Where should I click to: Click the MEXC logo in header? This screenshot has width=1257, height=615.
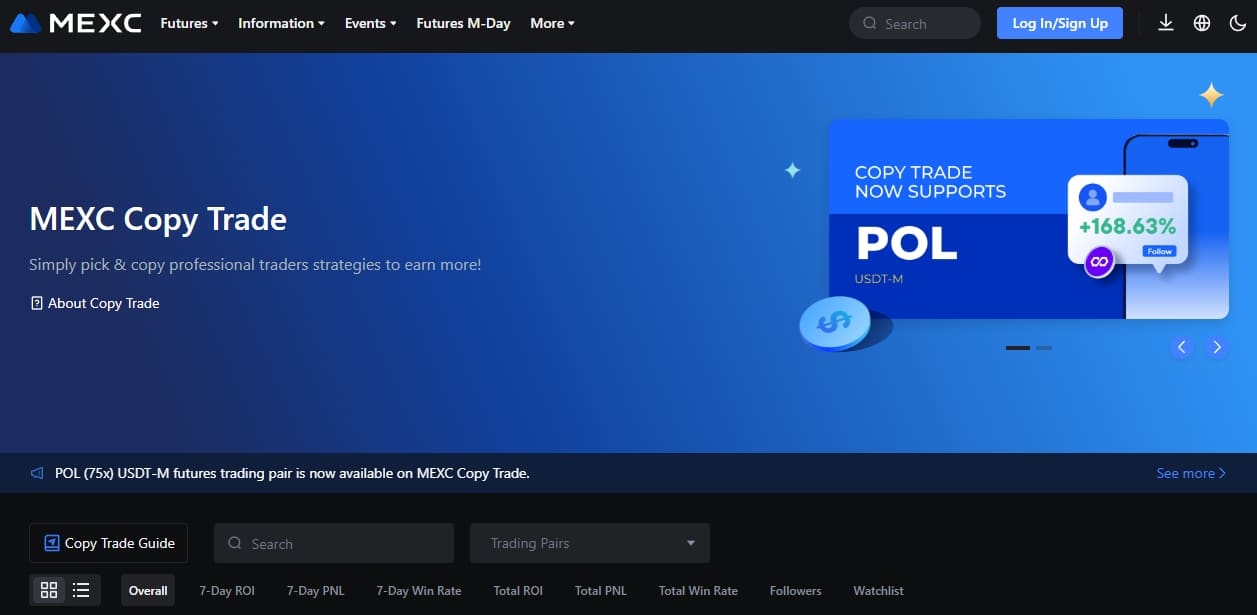click(x=75, y=23)
